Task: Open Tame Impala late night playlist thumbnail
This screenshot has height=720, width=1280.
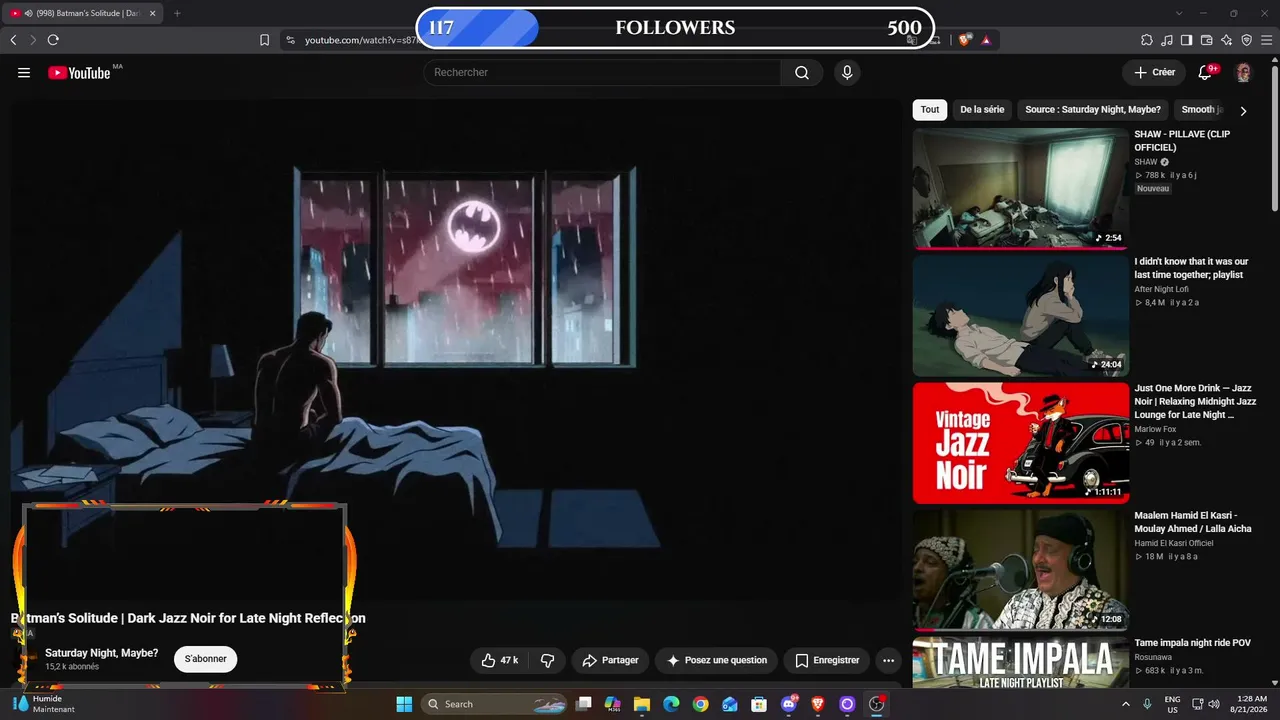Action: click(x=1020, y=663)
